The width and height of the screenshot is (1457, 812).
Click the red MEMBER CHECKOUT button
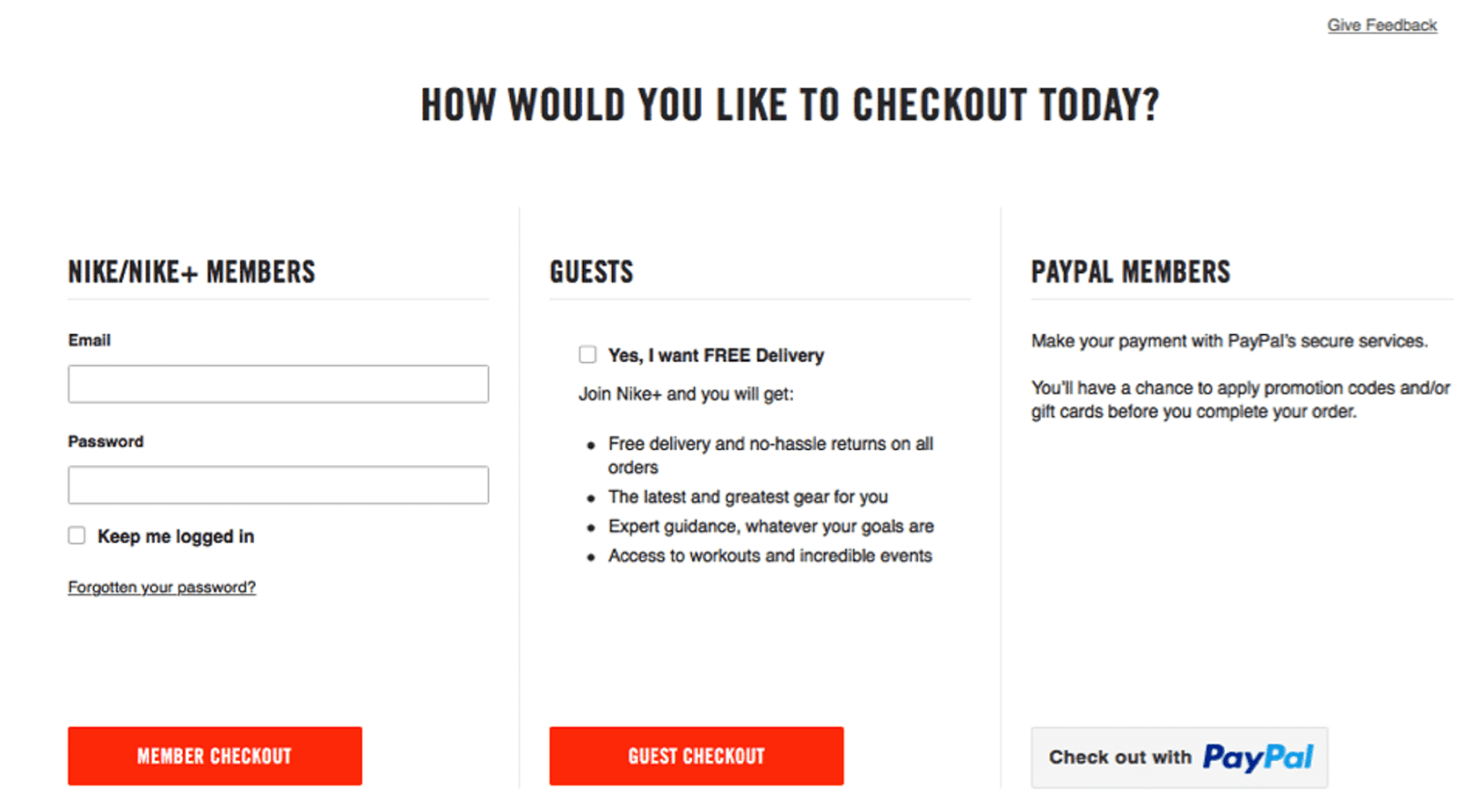click(215, 756)
